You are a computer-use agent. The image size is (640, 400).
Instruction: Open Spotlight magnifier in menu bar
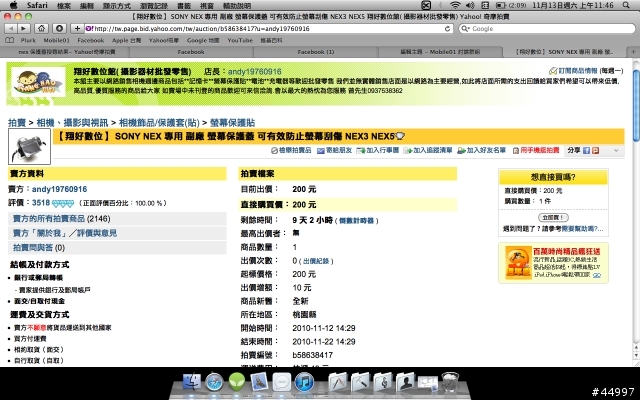pyautogui.click(x=626, y=5)
